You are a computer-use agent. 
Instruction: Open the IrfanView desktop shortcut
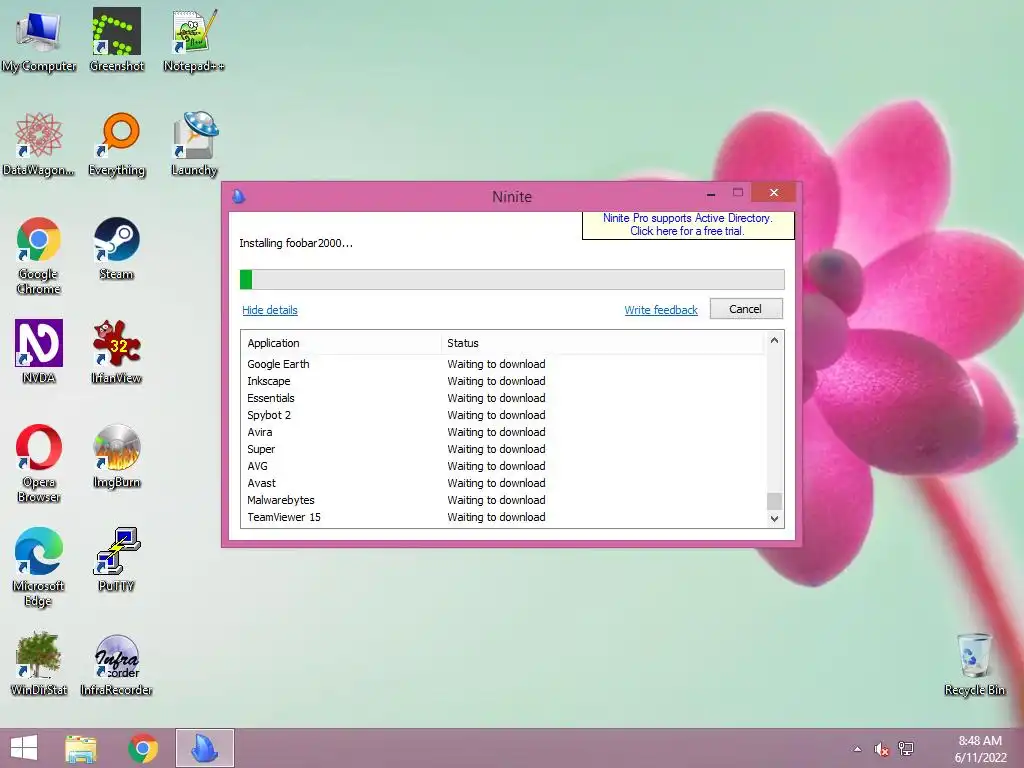(116, 351)
